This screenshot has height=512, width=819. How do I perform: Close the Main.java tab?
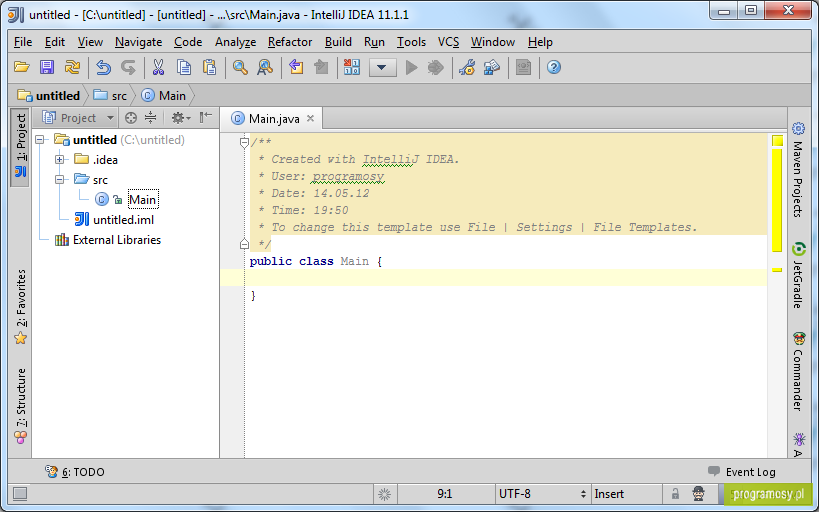coord(310,118)
